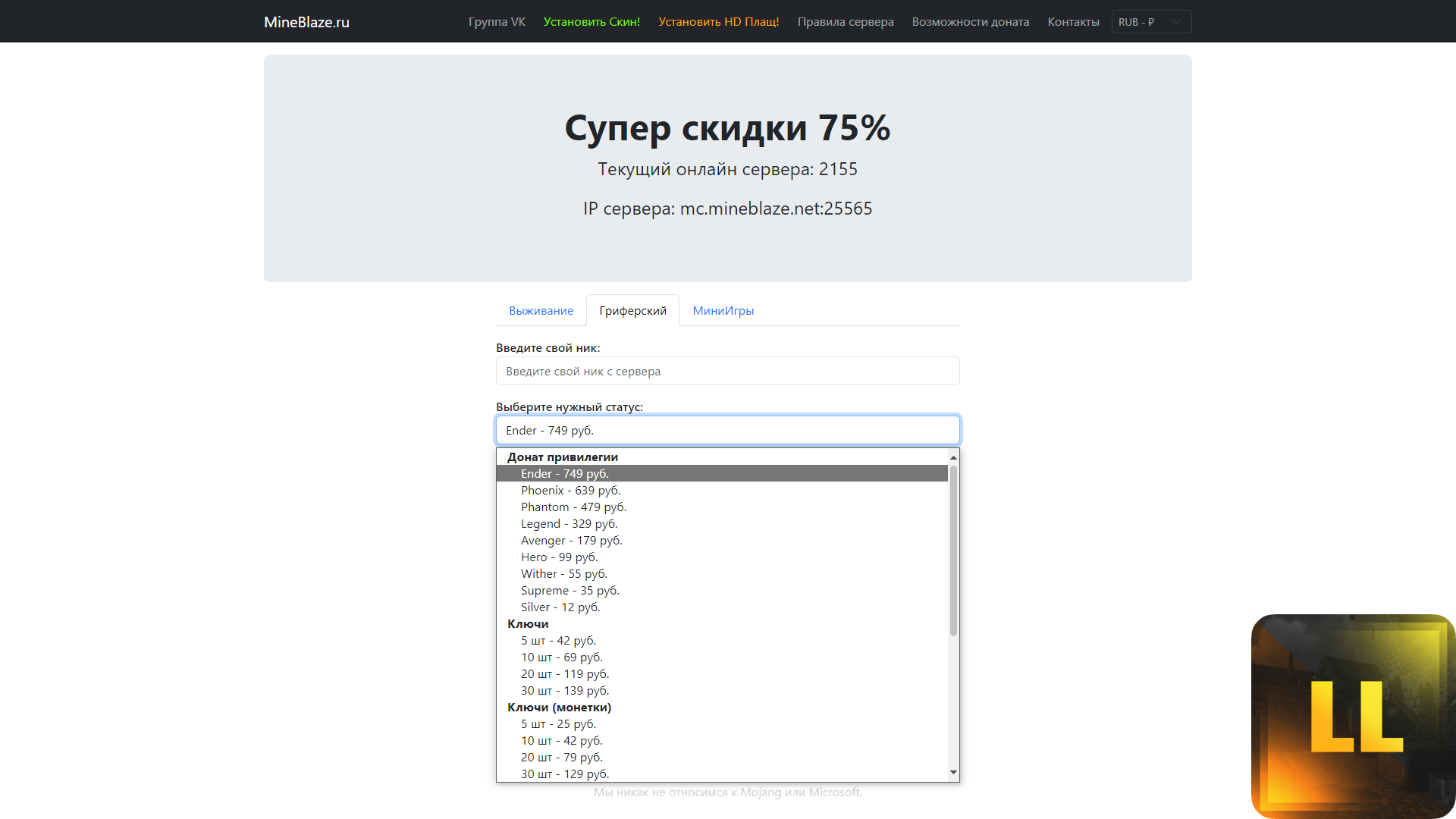
Task: Pick Silver - 12 руб. privilege
Action: [x=560, y=607]
